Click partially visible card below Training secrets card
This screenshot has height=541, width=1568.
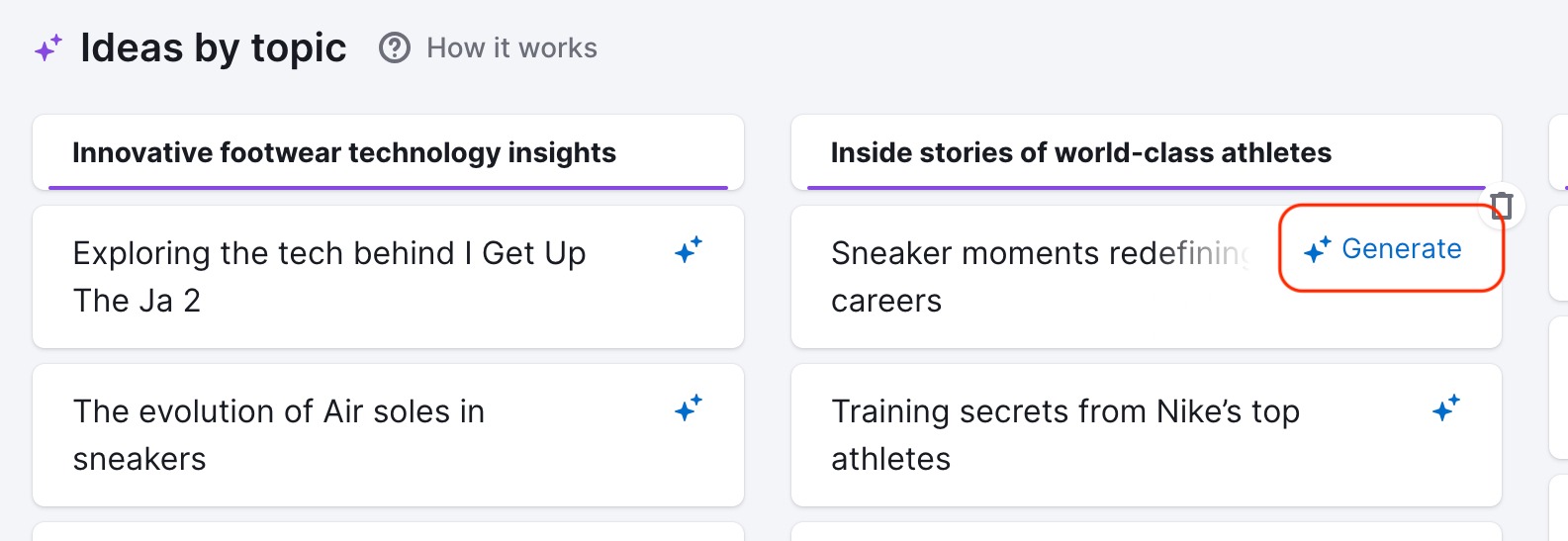point(1146,532)
